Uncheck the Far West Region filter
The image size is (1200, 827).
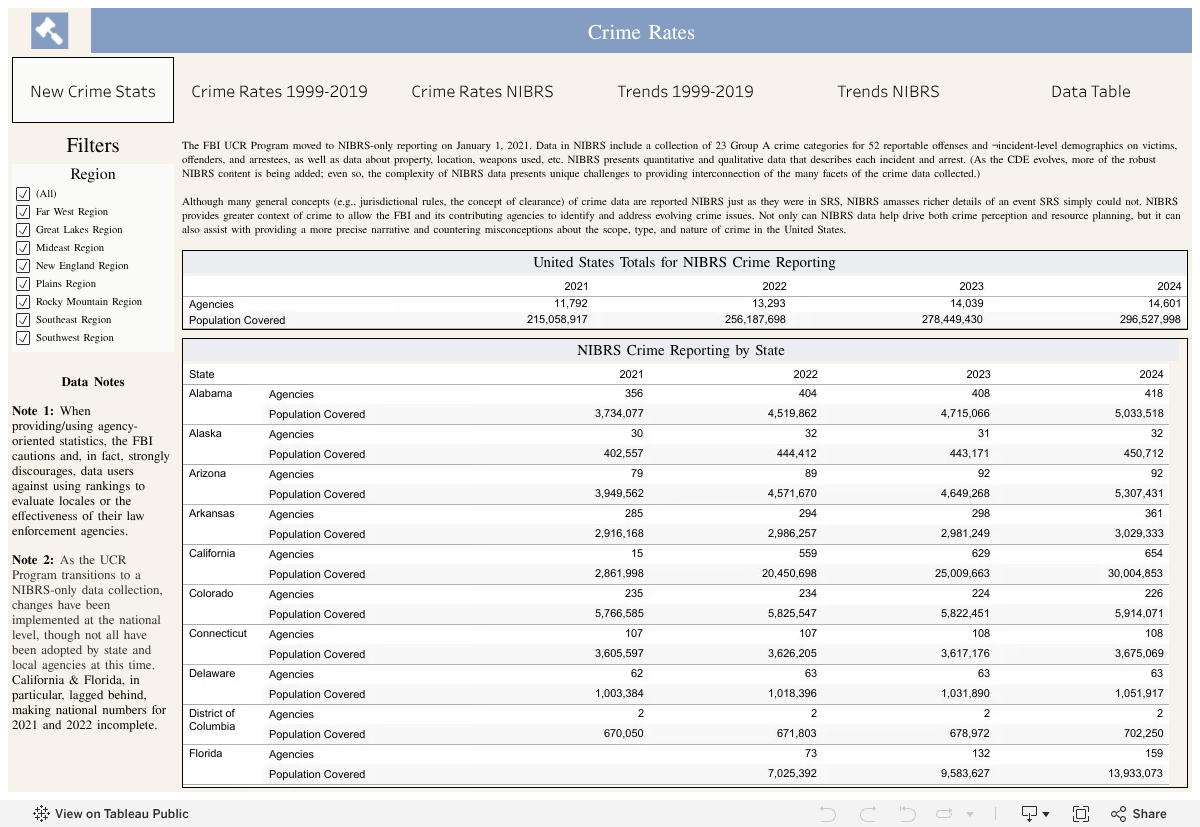pyautogui.click(x=23, y=212)
